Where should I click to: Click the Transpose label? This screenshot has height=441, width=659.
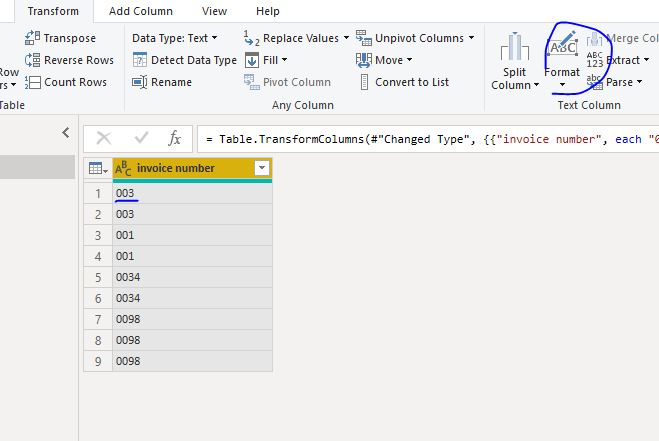coord(70,38)
